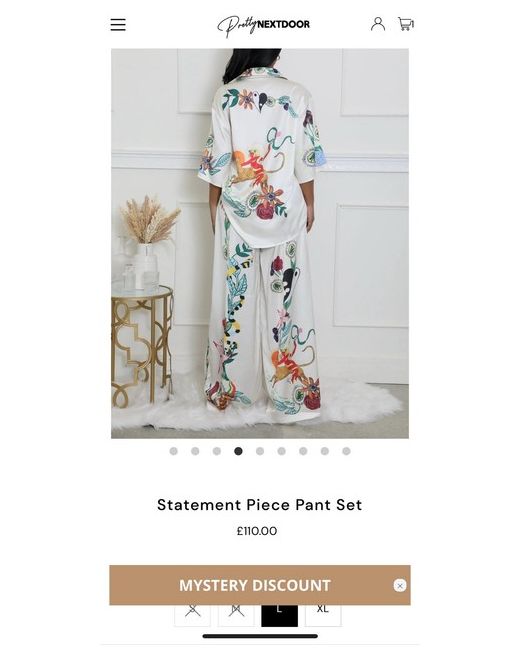Go to last carousel image dot

coord(346,451)
